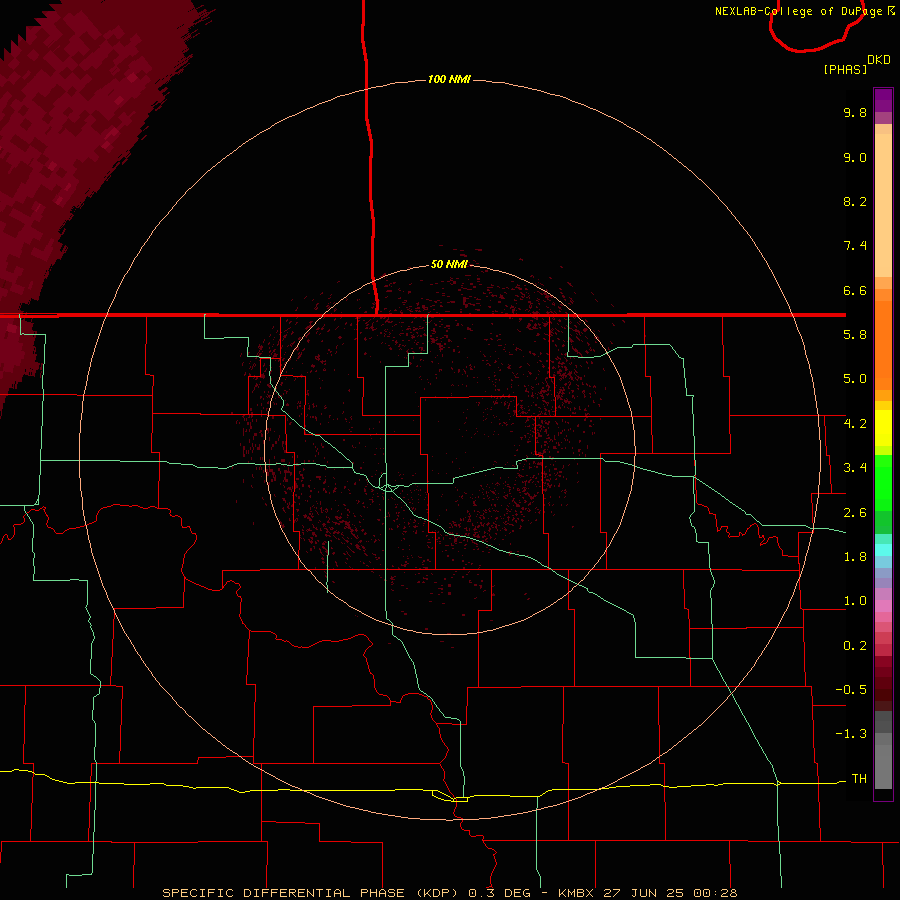Click the 5.0 legend value
The image size is (900, 900).
point(855,379)
